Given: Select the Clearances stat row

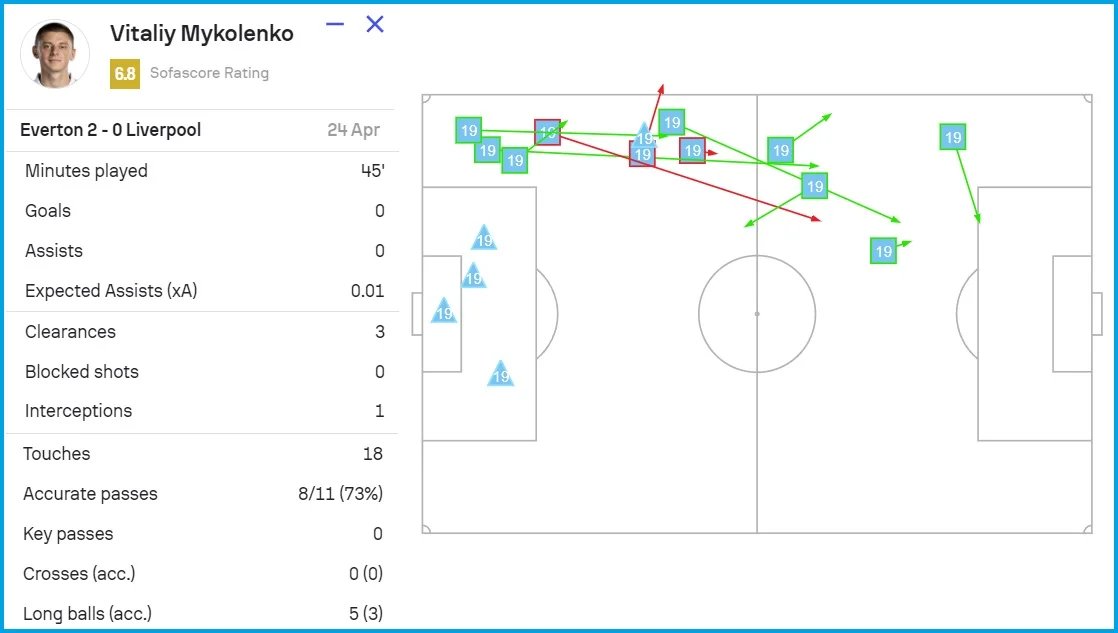Looking at the screenshot, I should [x=203, y=332].
